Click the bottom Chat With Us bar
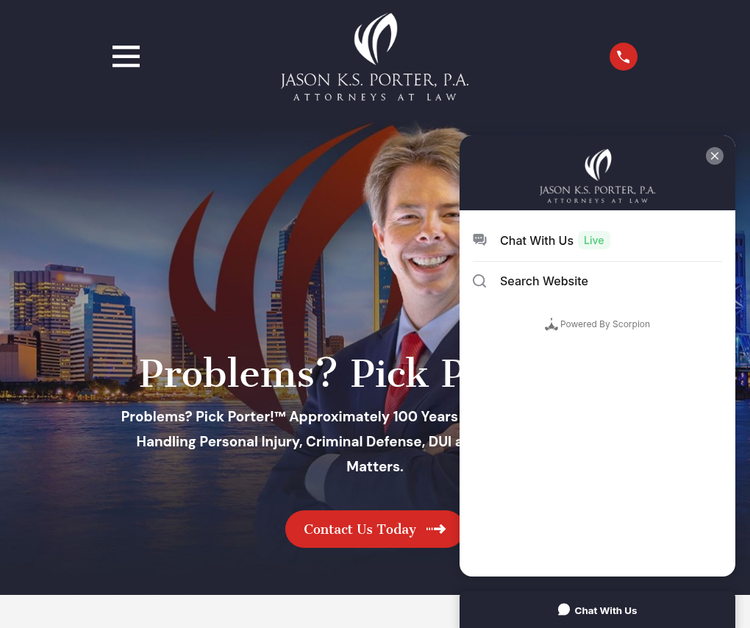750x628 pixels. pos(597,611)
